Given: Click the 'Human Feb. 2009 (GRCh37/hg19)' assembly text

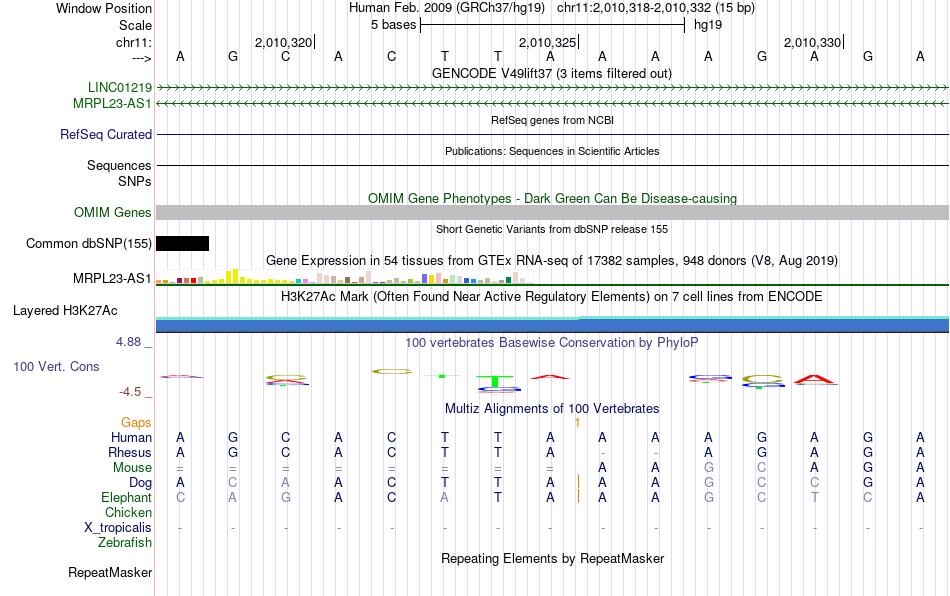Looking at the screenshot, I should 447,8.
